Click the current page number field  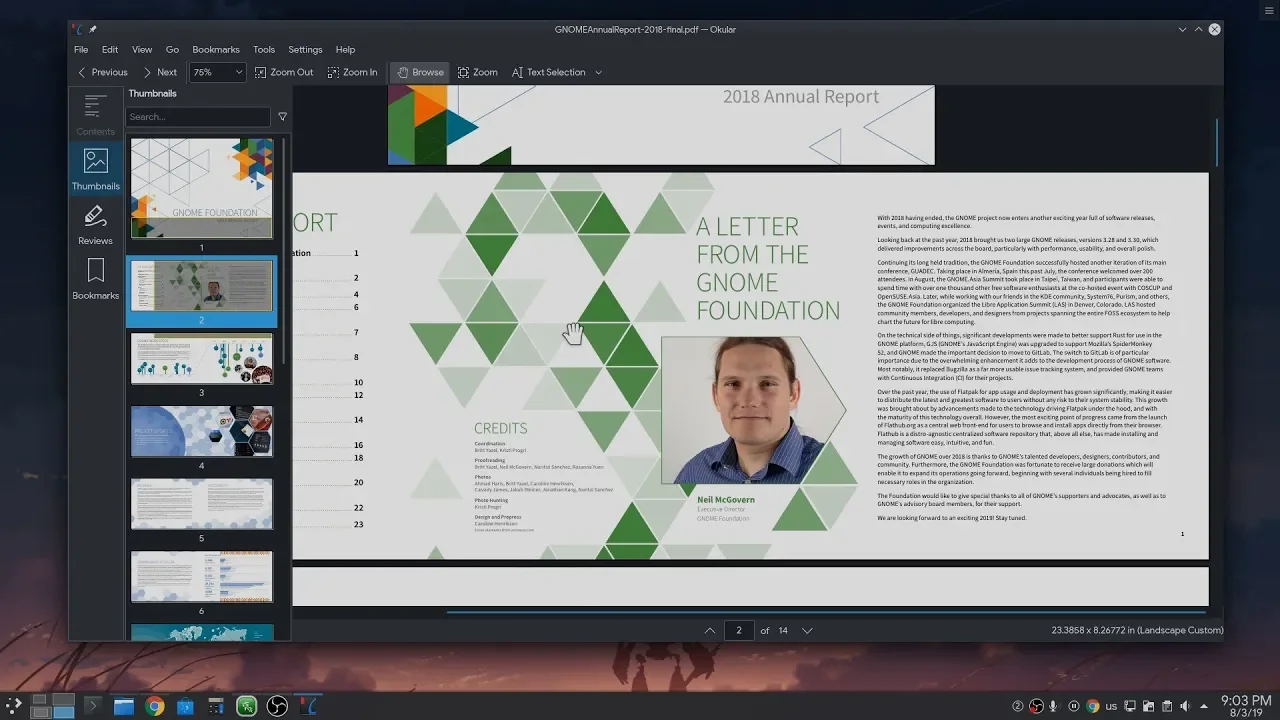tap(739, 631)
